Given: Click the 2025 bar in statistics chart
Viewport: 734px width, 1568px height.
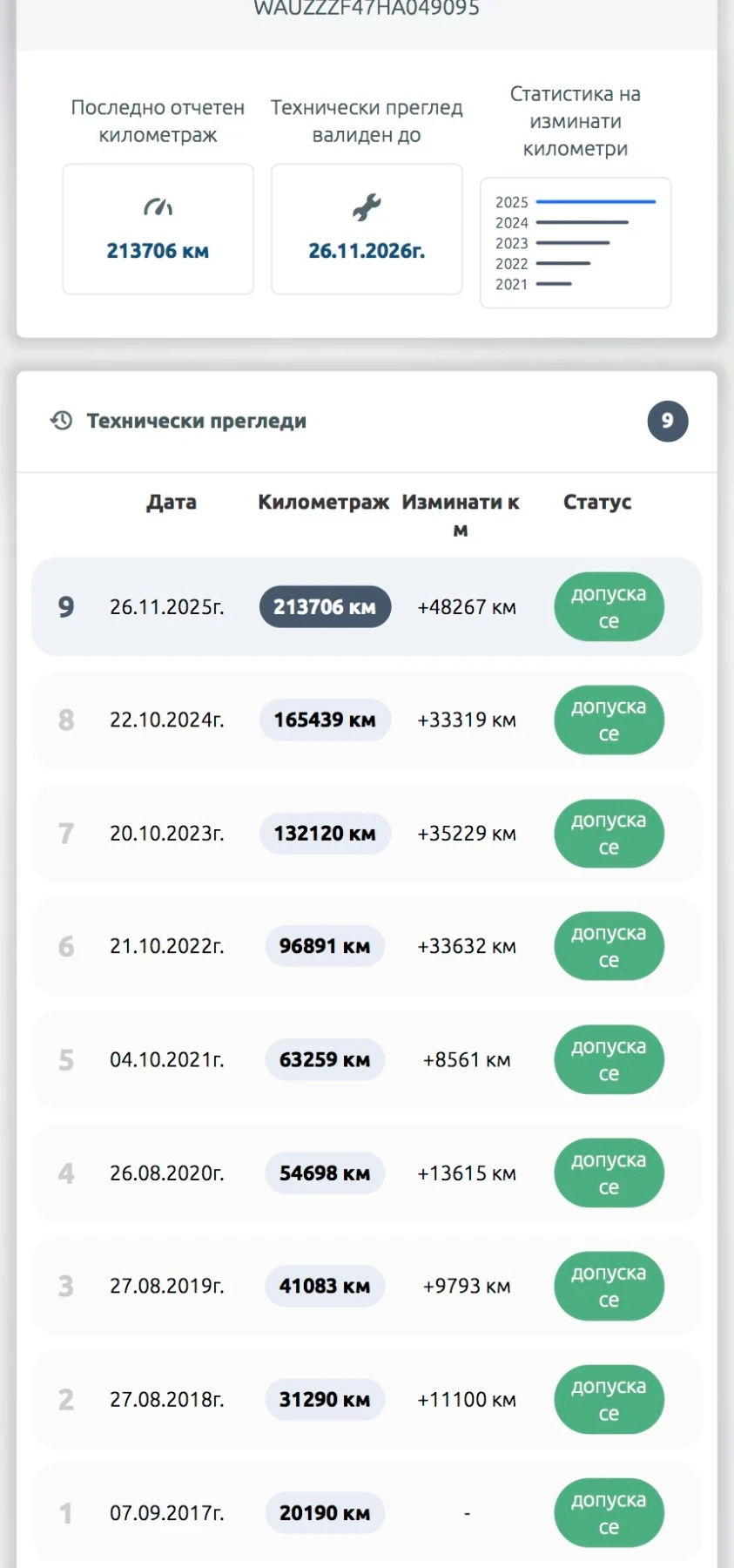Looking at the screenshot, I should click(596, 202).
